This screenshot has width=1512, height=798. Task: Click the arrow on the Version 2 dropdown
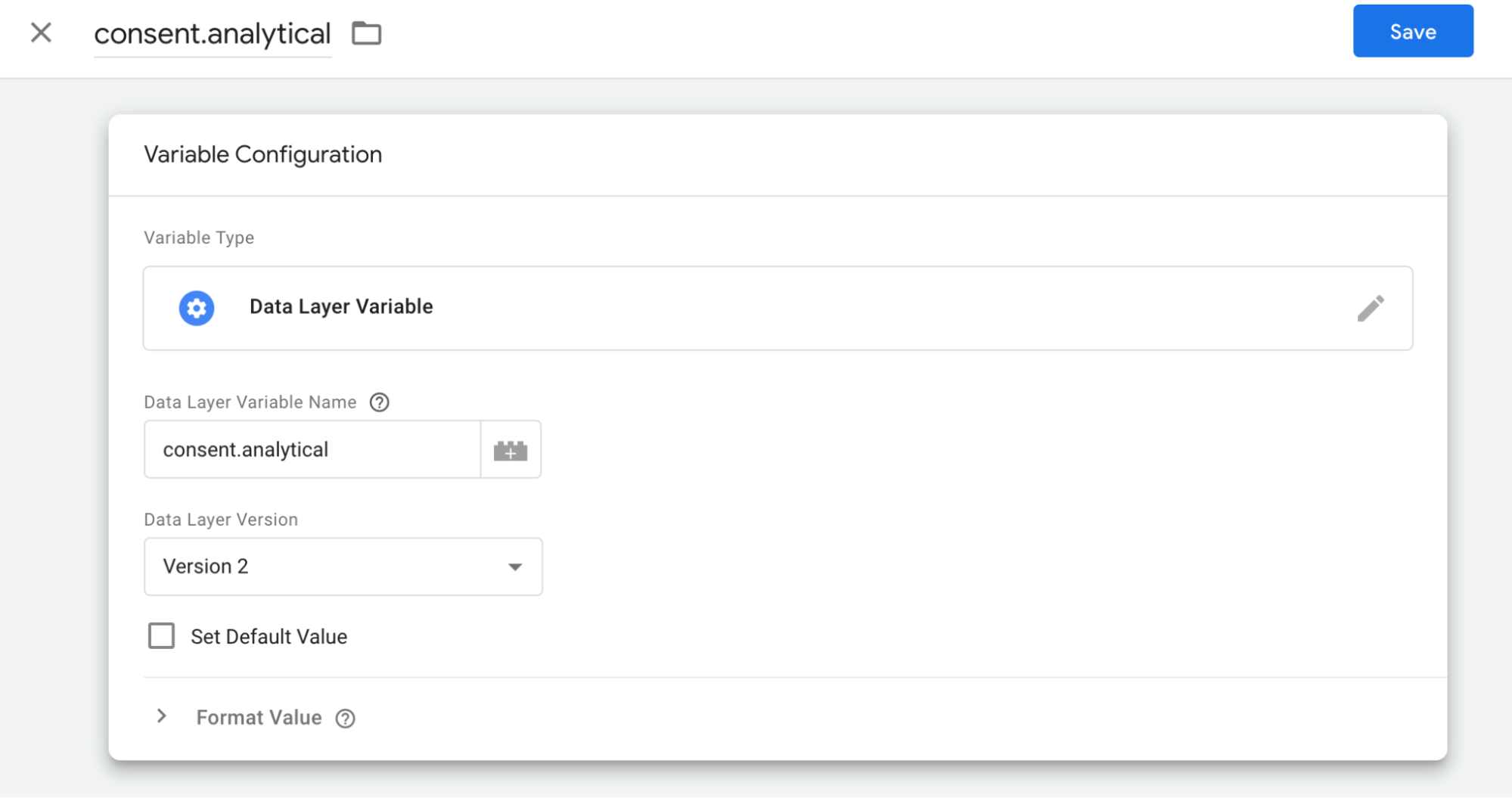click(515, 567)
